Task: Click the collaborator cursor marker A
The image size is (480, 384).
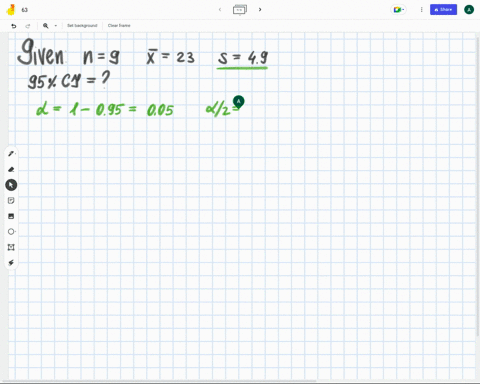Action: (239, 101)
